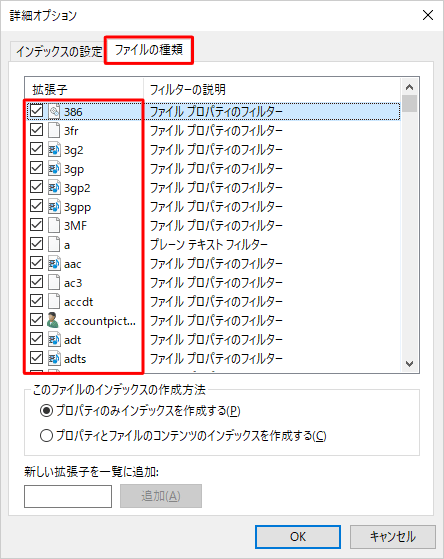Click the 3gpp media file icon

point(54,206)
